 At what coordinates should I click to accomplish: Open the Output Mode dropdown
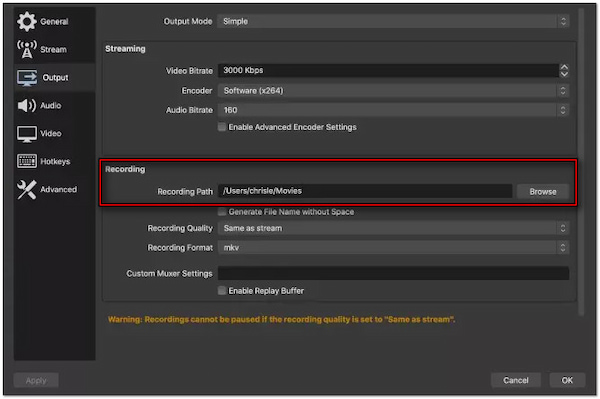(x=393, y=21)
